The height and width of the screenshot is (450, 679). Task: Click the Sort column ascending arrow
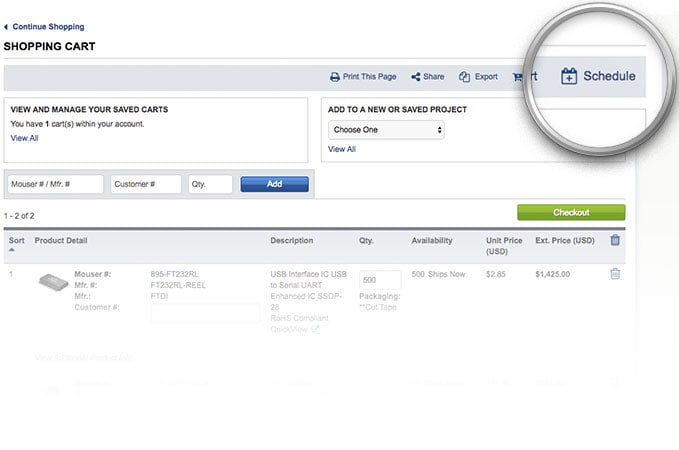tap(12, 250)
